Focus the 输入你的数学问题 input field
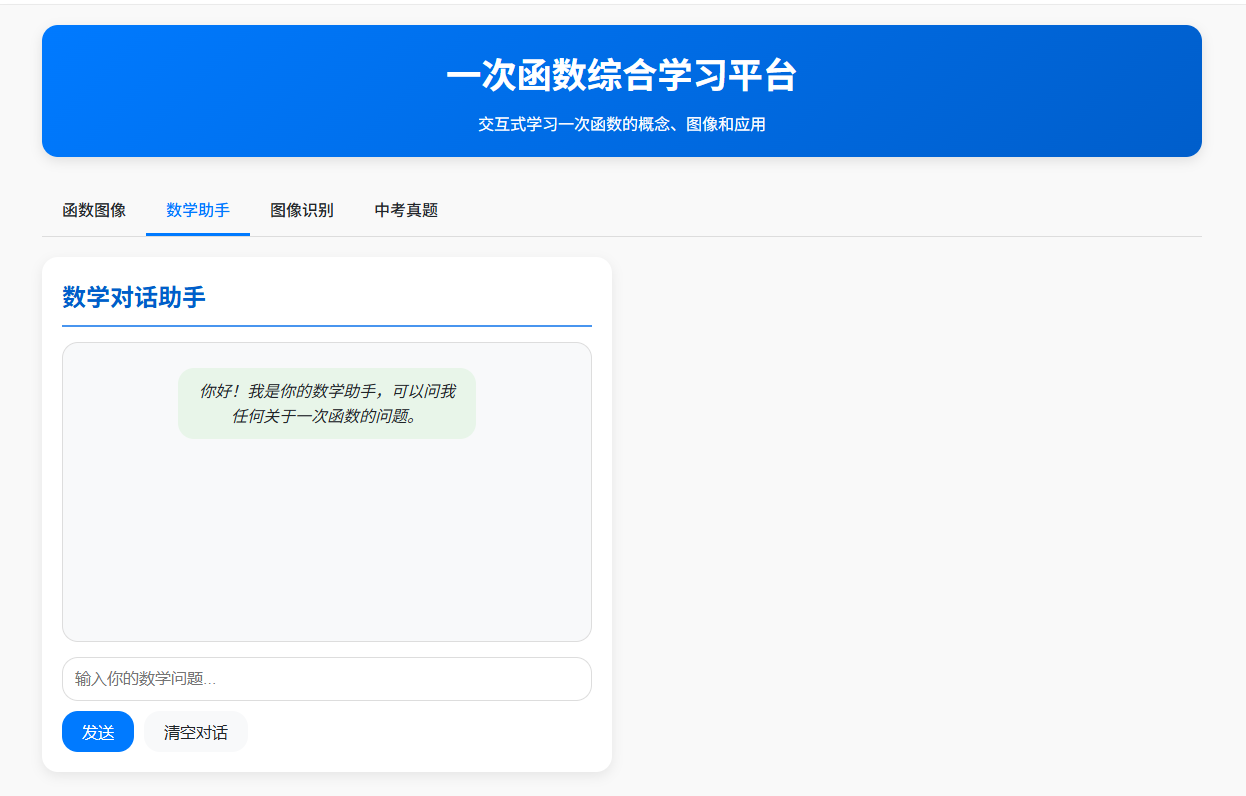 327,679
